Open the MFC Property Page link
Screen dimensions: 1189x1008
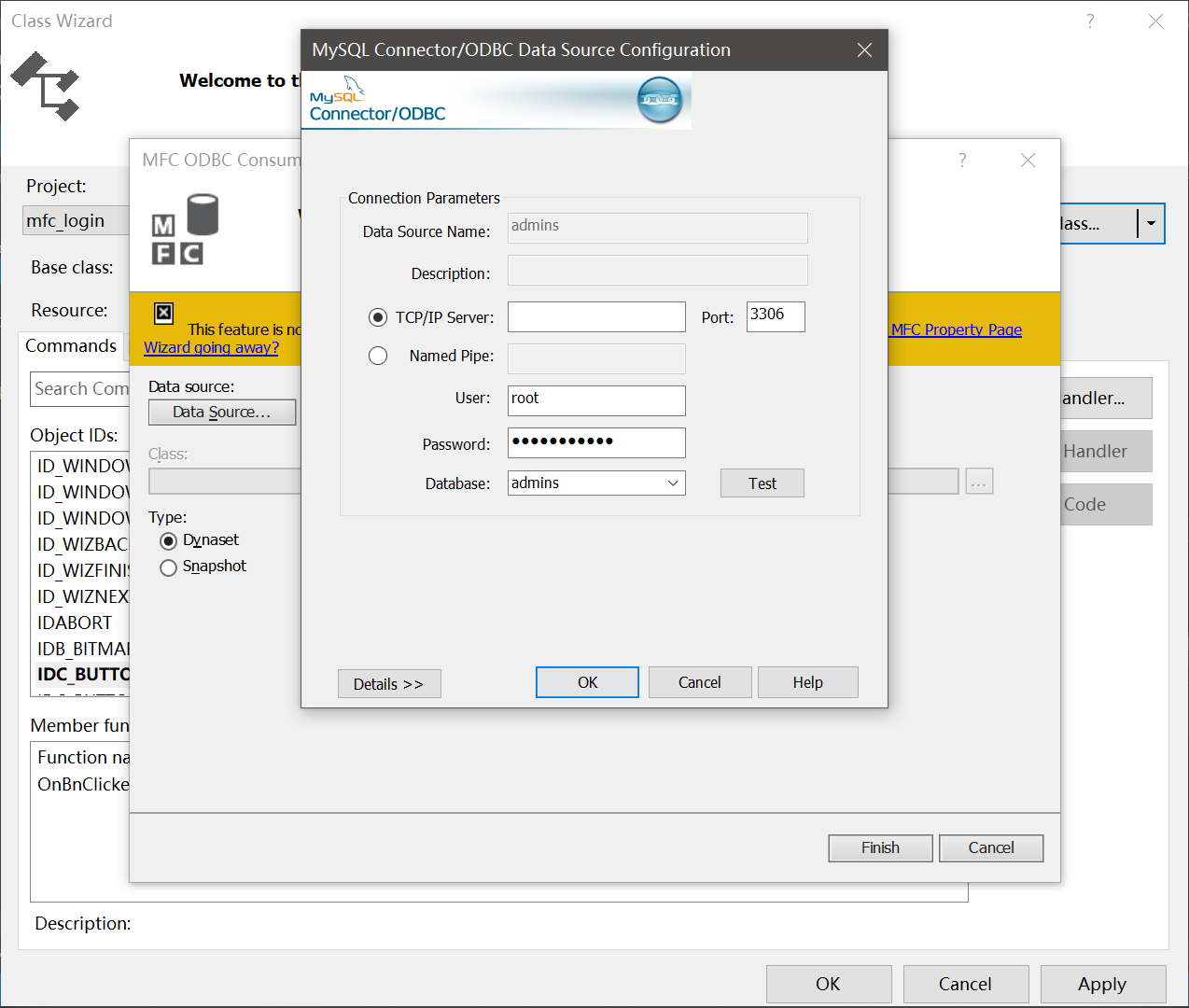coord(957,329)
